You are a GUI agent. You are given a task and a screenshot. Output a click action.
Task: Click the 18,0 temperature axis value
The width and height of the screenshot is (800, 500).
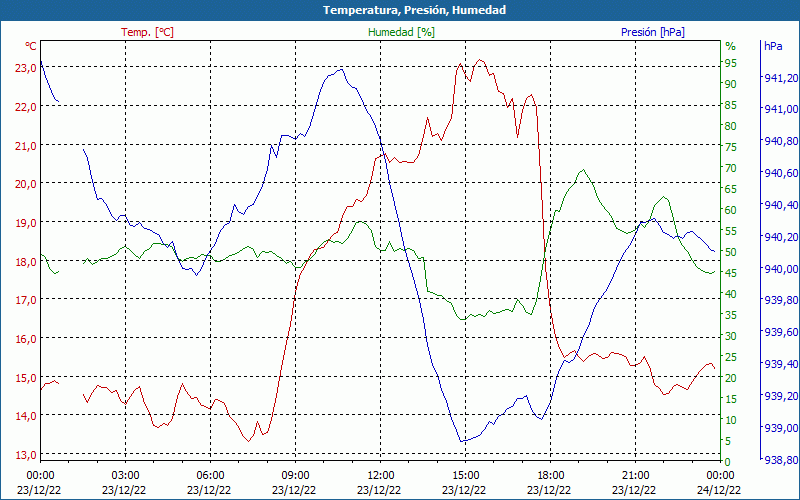26,261
